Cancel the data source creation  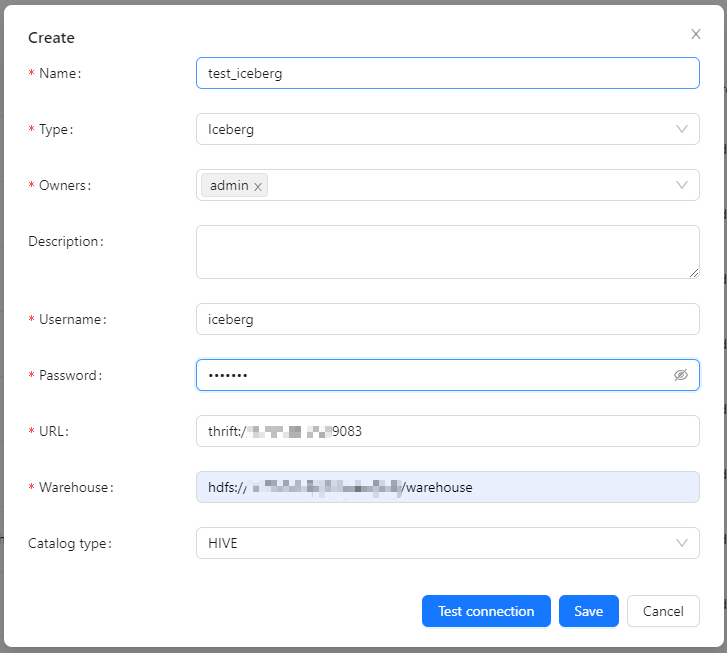663,611
